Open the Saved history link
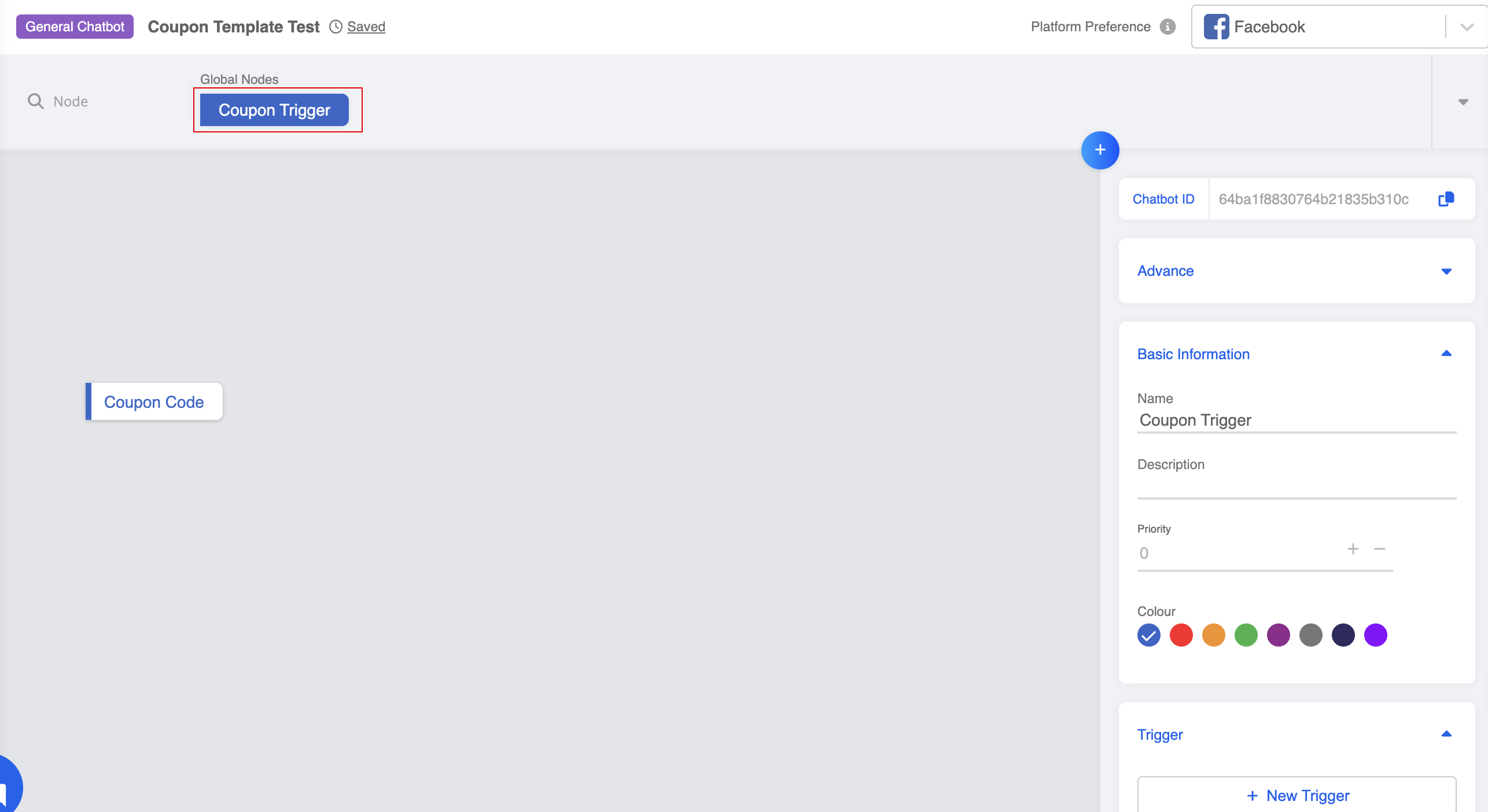 tap(366, 27)
